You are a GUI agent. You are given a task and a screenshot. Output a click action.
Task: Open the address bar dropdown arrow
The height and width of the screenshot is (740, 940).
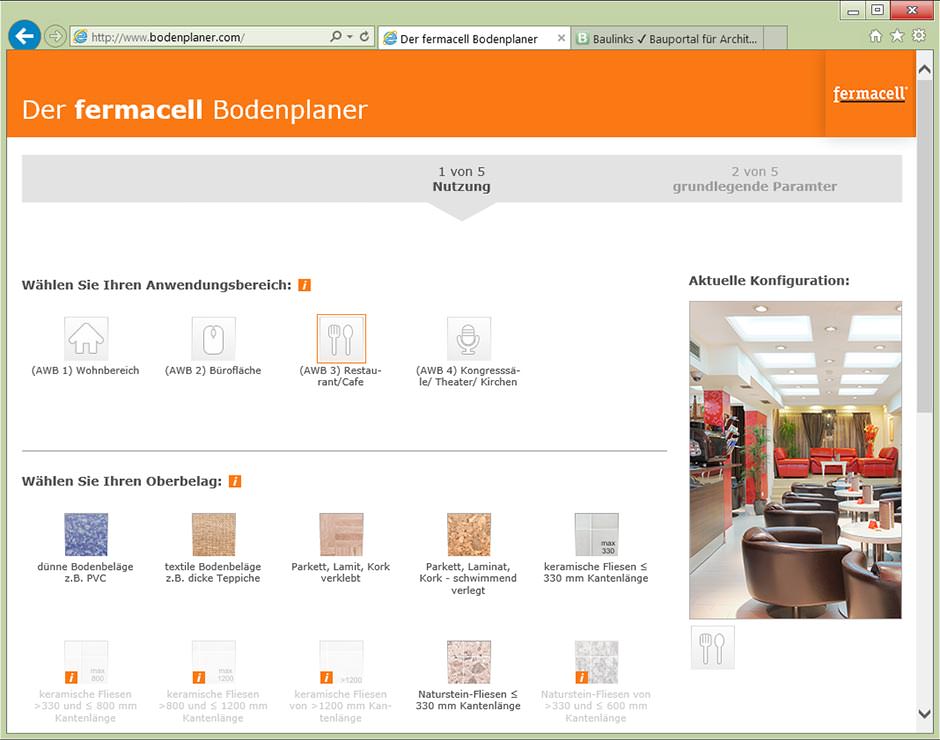coord(350,37)
